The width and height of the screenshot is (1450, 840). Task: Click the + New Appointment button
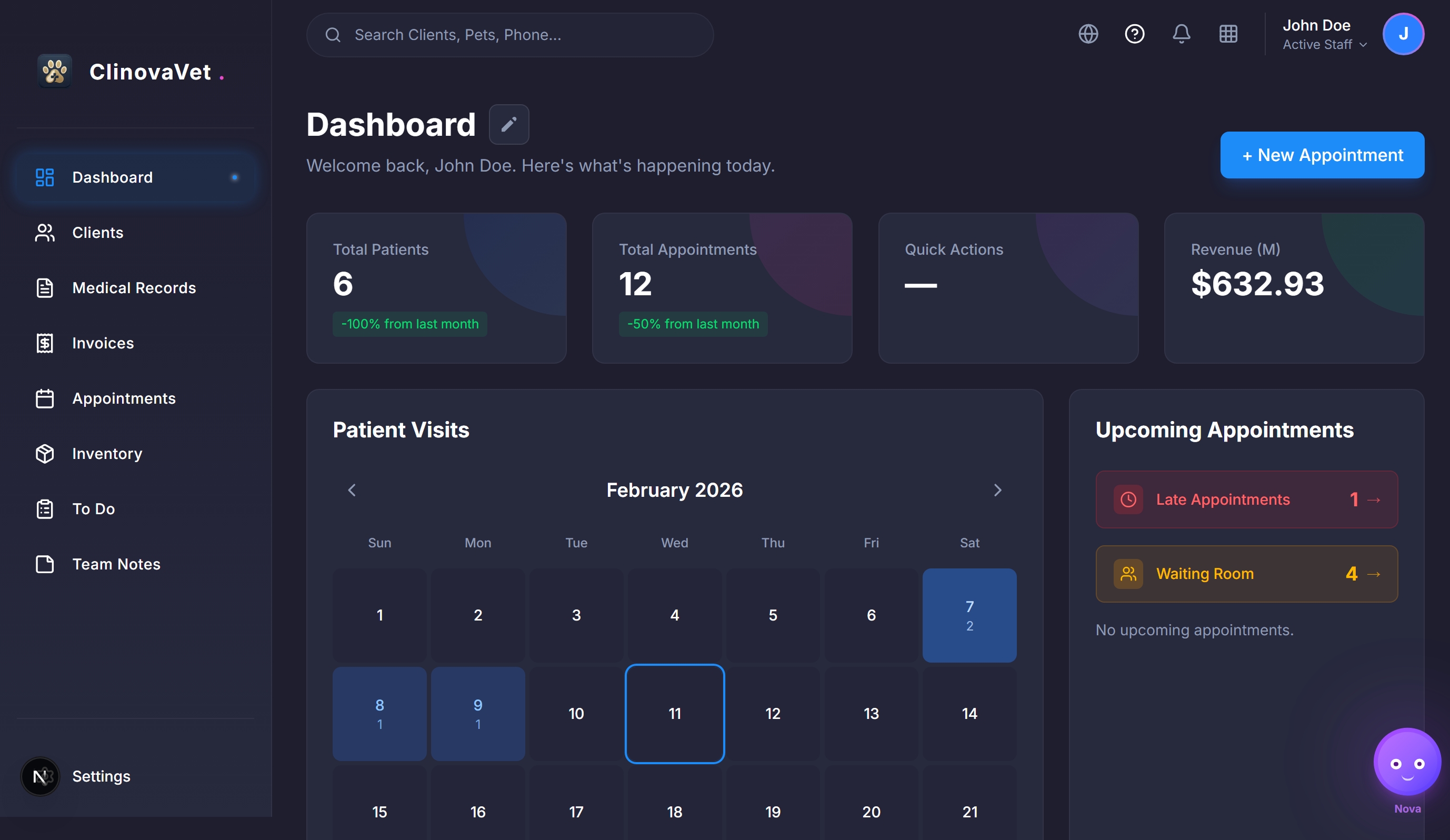(1321, 155)
